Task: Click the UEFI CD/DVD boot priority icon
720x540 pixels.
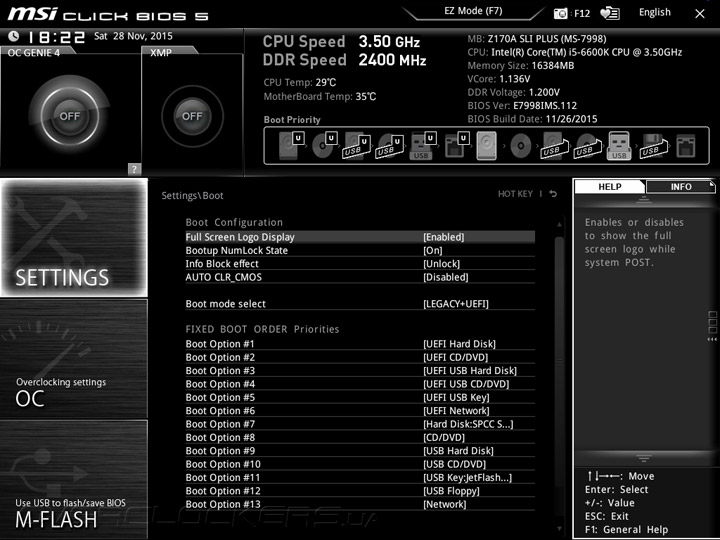Action: (324, 146)
